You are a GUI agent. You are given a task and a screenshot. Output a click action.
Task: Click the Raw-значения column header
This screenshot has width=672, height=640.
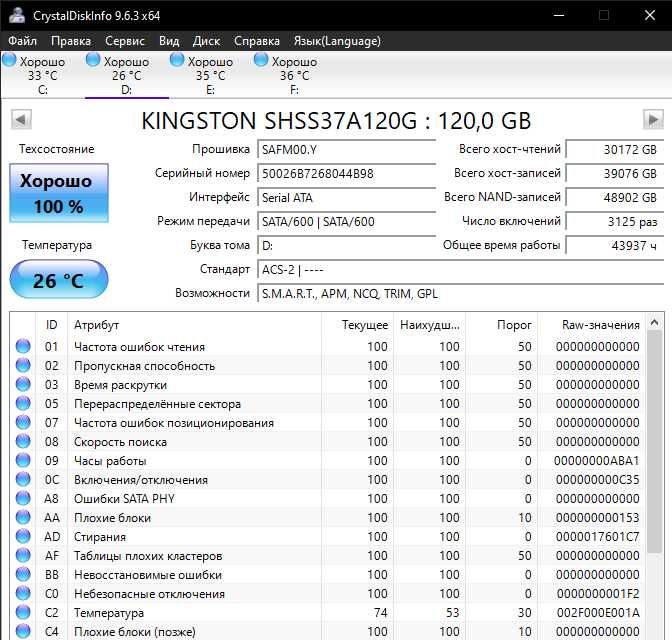point(592,325)
